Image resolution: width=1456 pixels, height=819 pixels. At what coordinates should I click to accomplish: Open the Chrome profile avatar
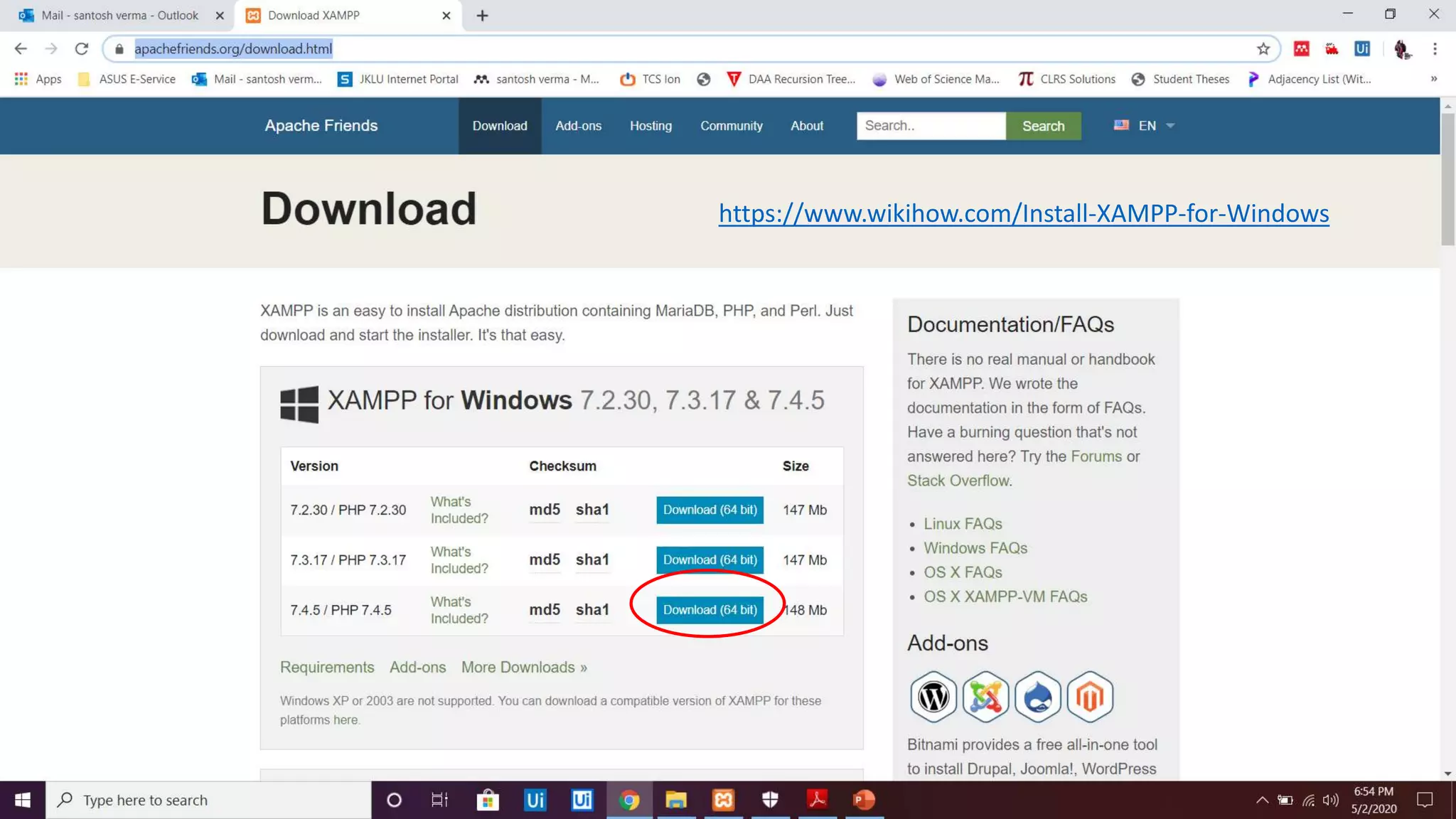1401,48
